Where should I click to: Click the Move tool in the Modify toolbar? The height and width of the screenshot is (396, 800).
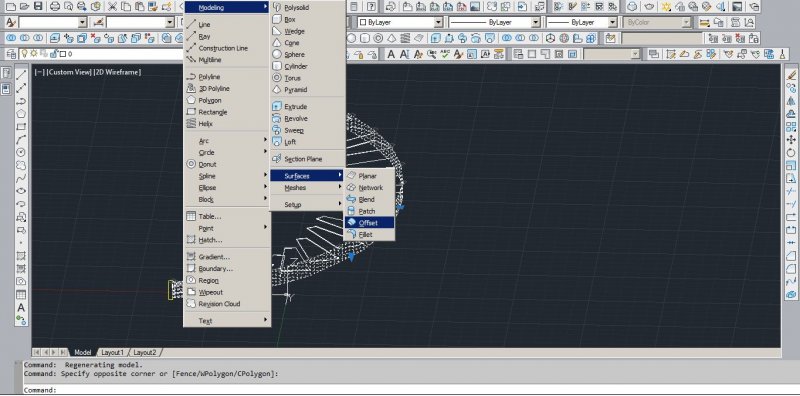pos(791,139)
